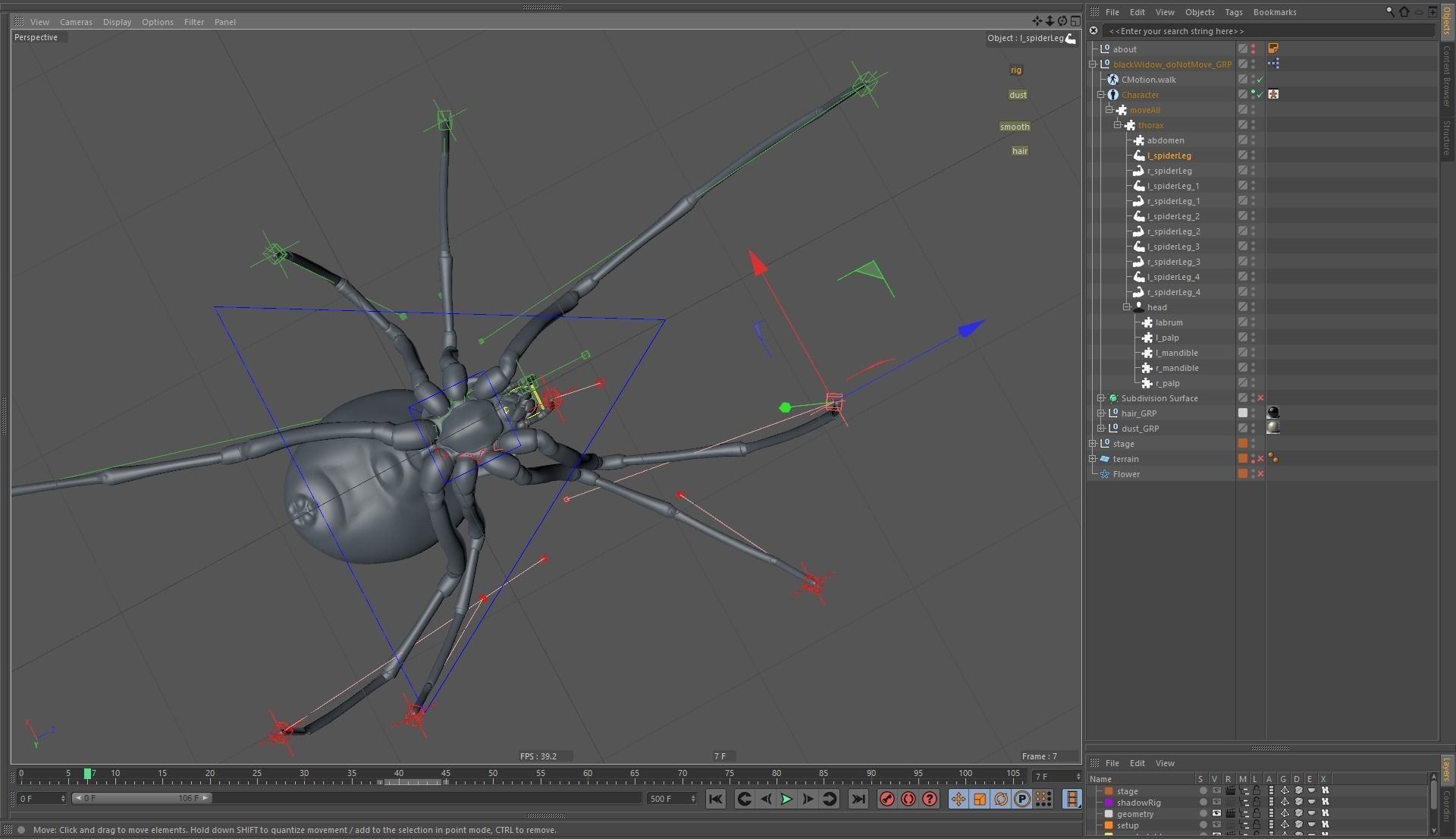1456x839 pixels.
Task: Collapse the blackWidow_doNotMove_GRP tree
Action: coord(1093,64)
